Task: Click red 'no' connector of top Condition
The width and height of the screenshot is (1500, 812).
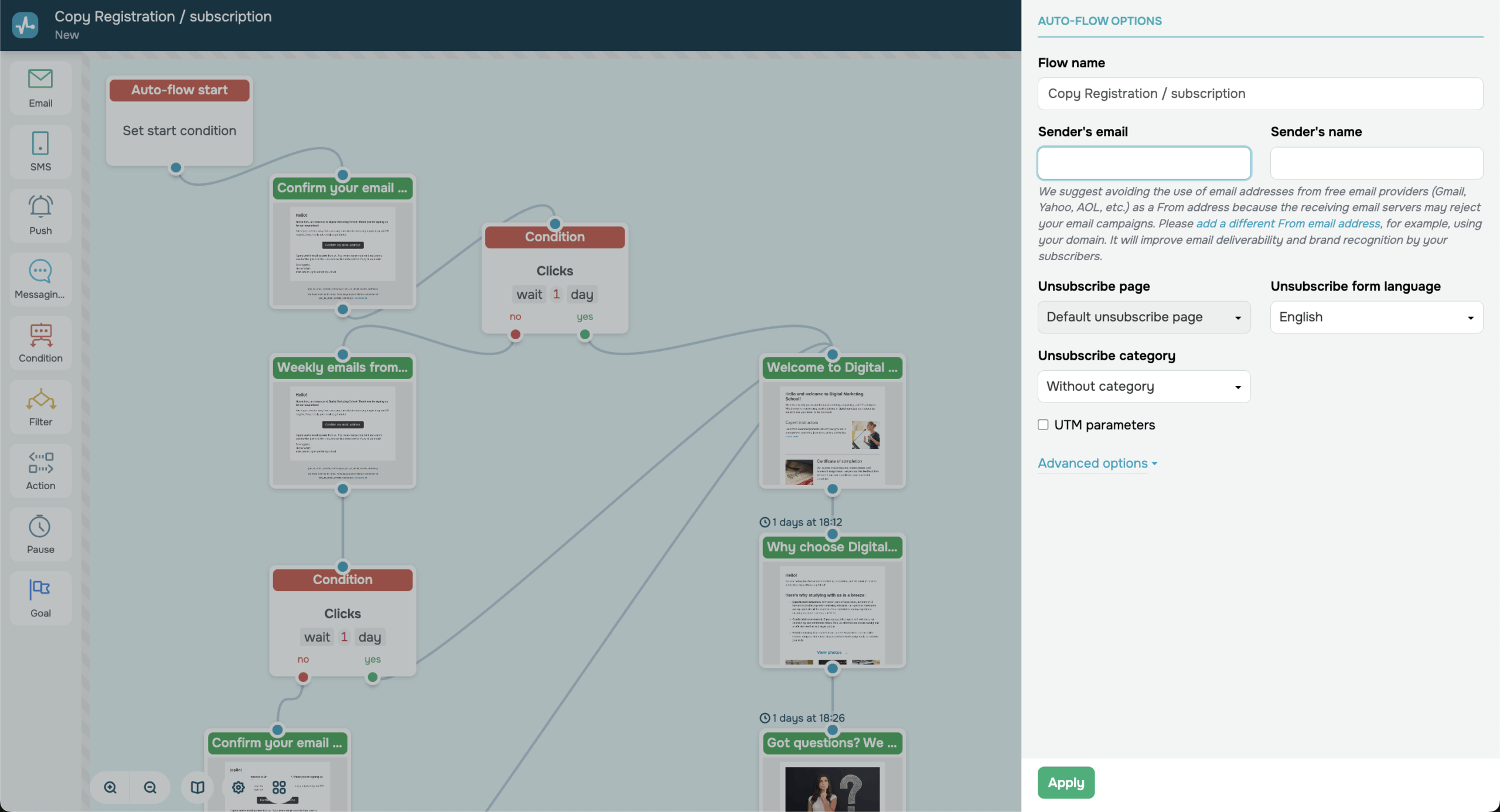Action: coord(516,335)
